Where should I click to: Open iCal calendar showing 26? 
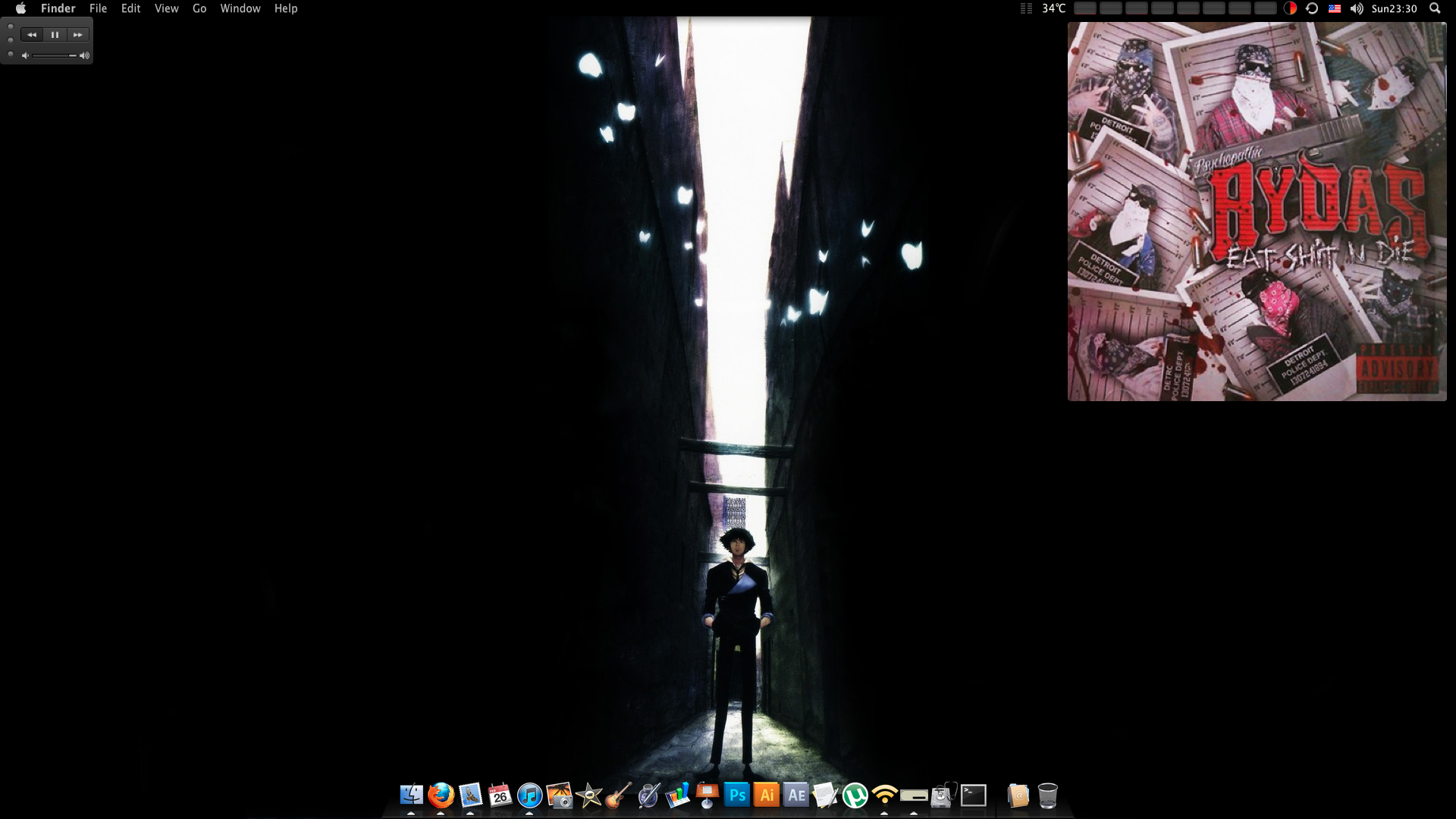(500, 795)
